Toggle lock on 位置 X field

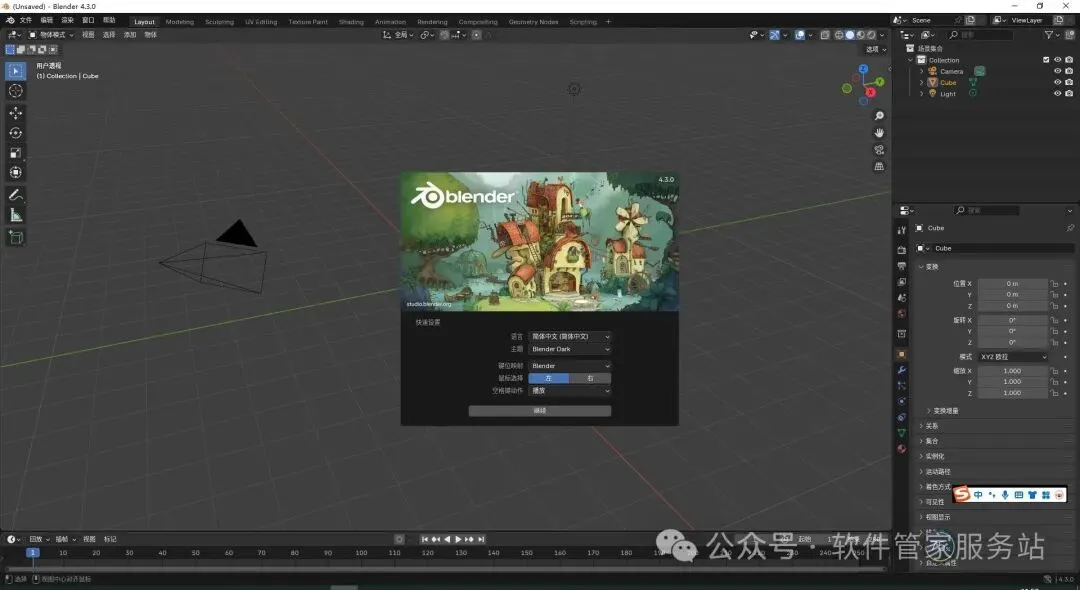click(1054, 284)
